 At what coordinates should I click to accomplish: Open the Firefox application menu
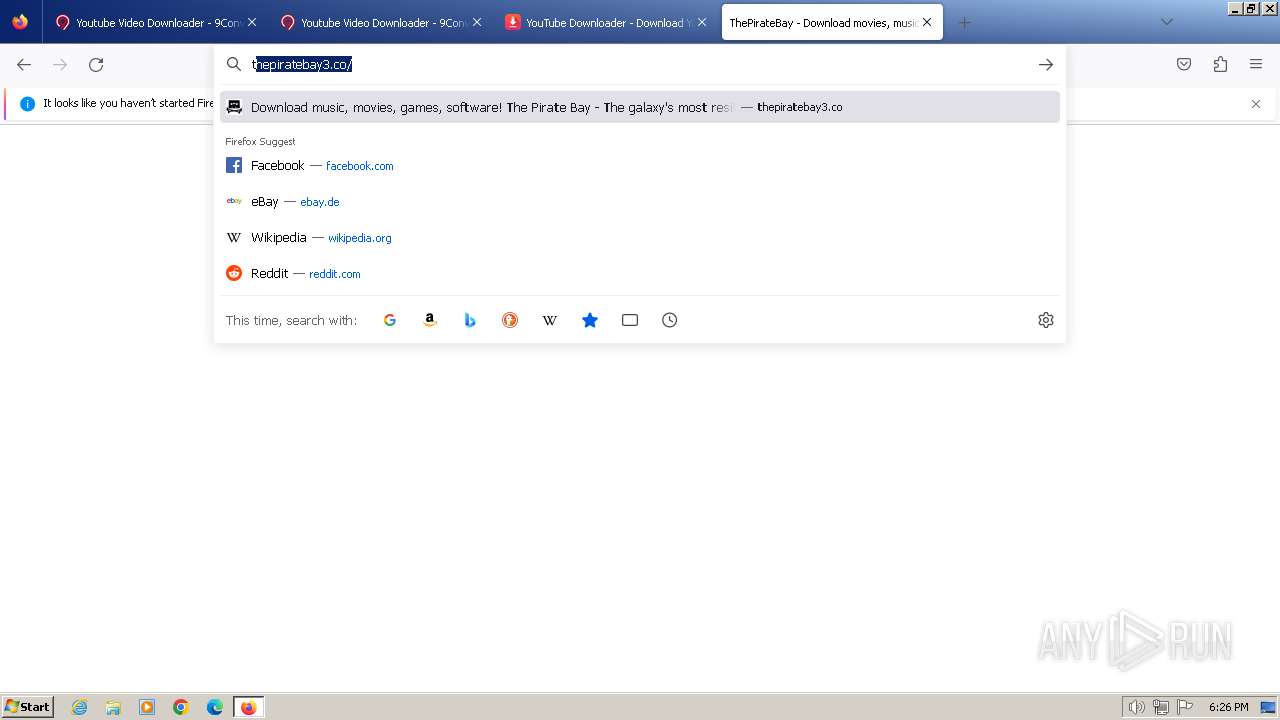pos(1256,65)
